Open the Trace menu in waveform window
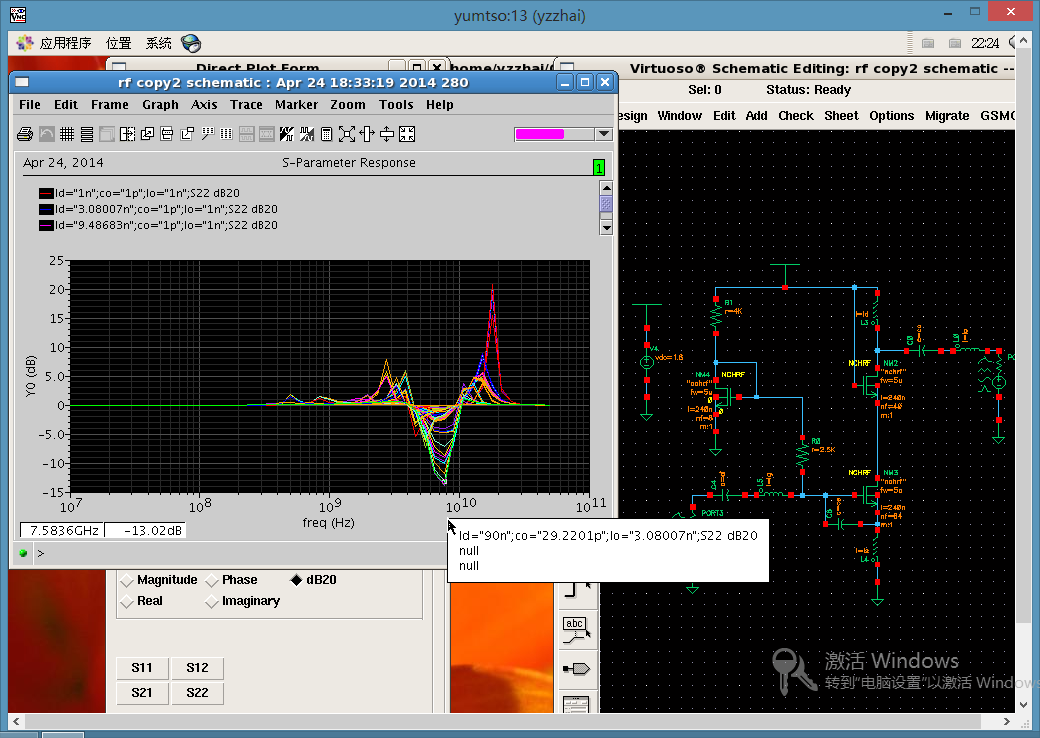Screen dimensions: 1040x738 (246, 105)
